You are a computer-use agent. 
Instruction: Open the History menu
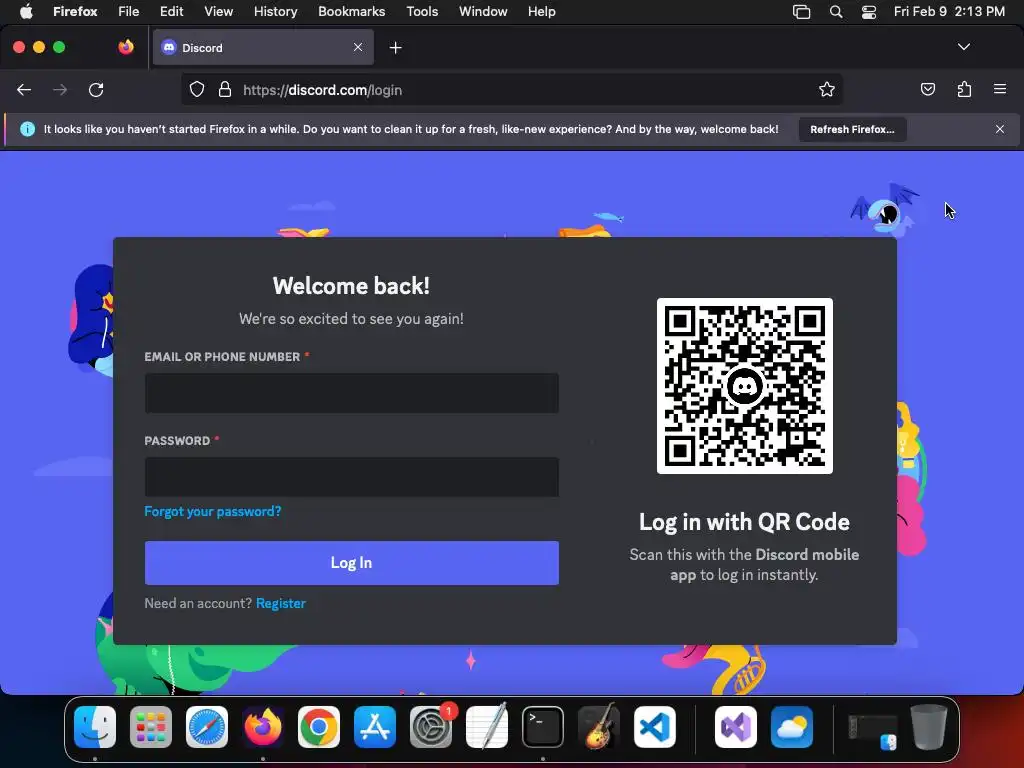276,12
